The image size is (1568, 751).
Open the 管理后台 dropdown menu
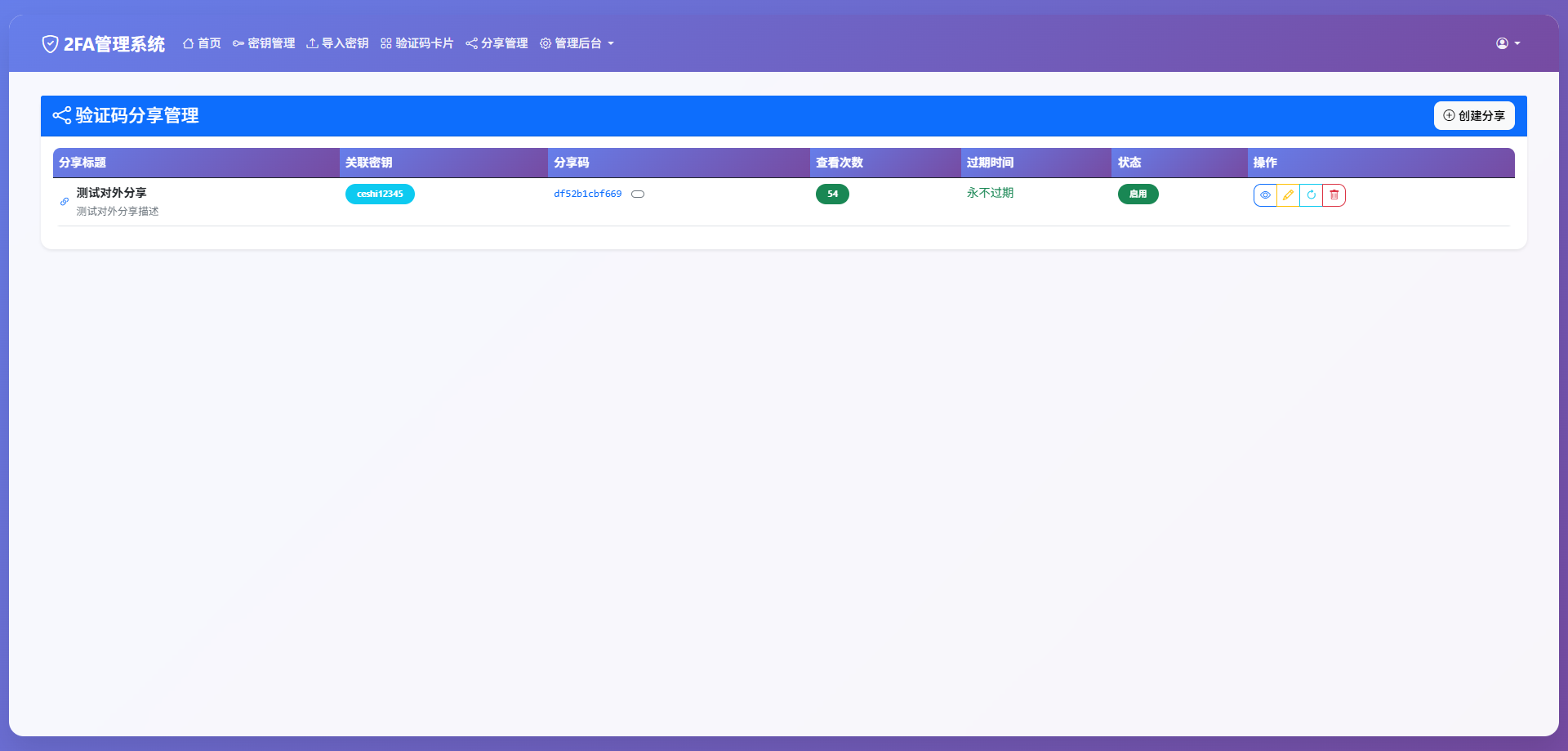576,43
